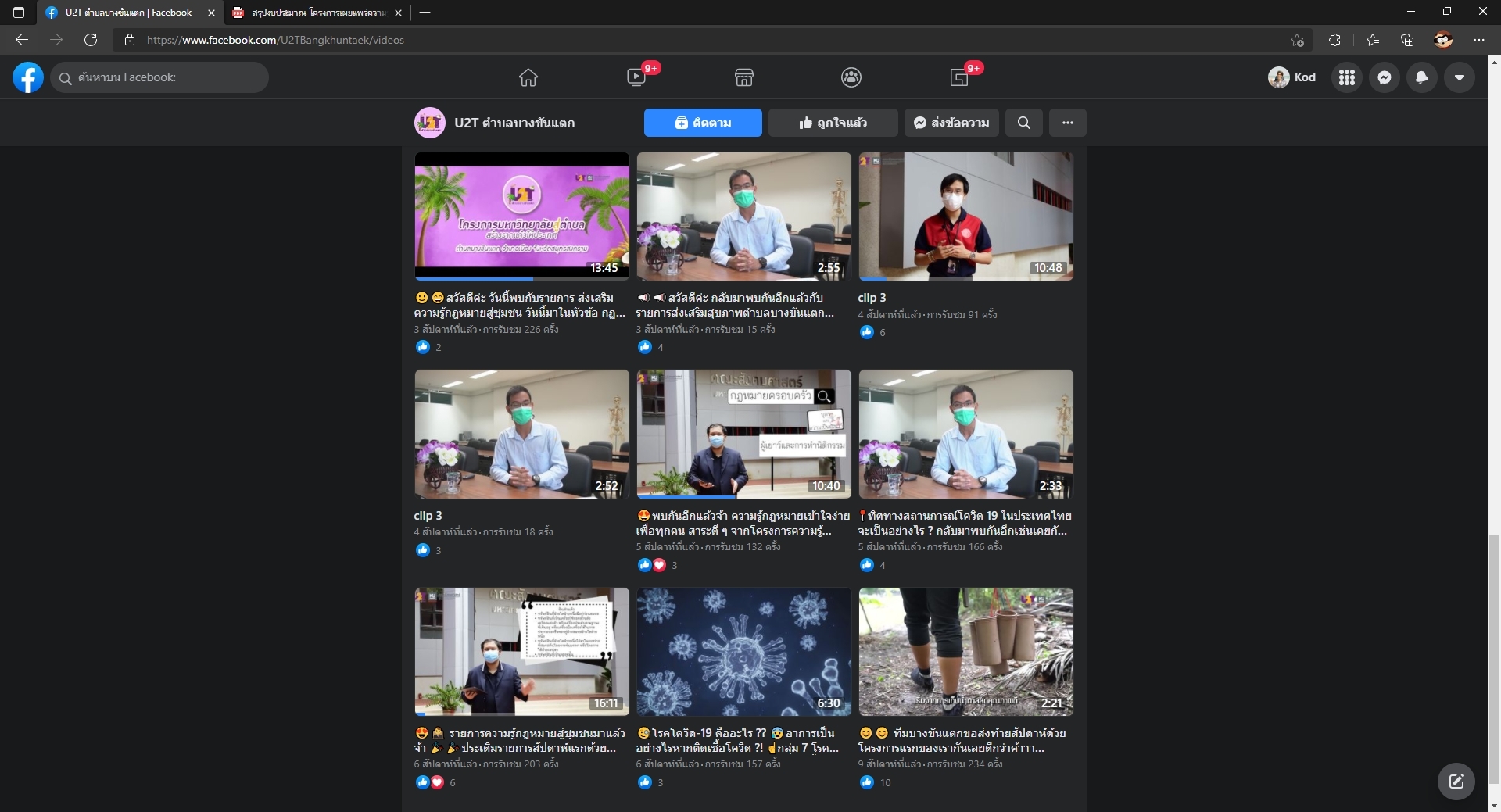Open Messenger icon in header

click(1384, 77)
